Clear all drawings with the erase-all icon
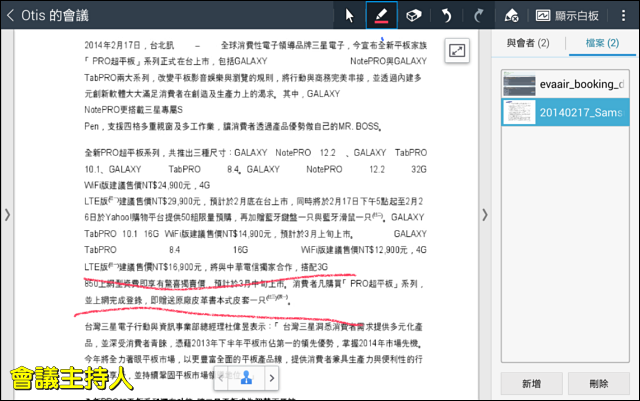640x401 pixels. [x=511, y=16]
